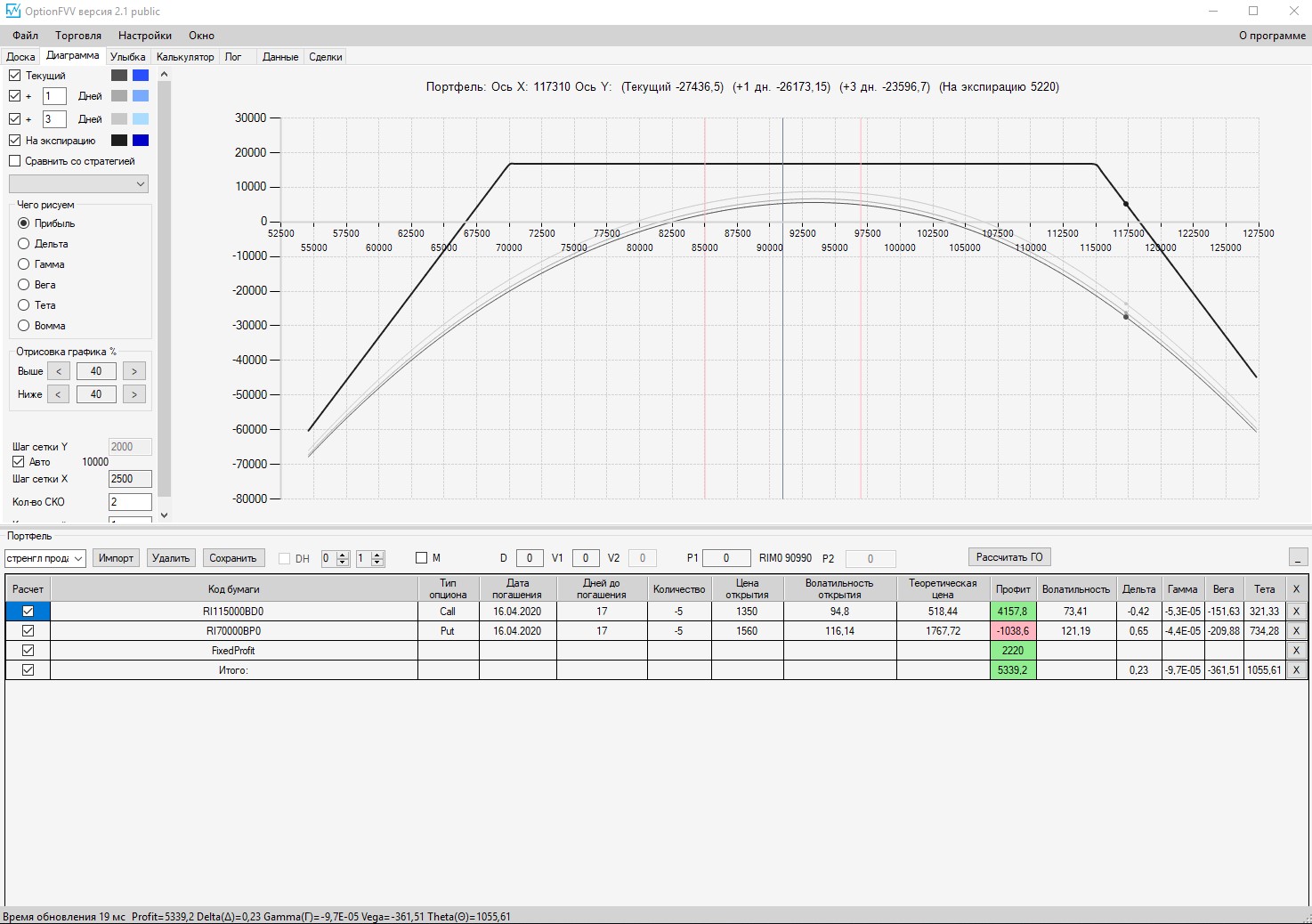Open the О программе menu
This screenshot has height=924, width=1312.
pos(1272,36)
